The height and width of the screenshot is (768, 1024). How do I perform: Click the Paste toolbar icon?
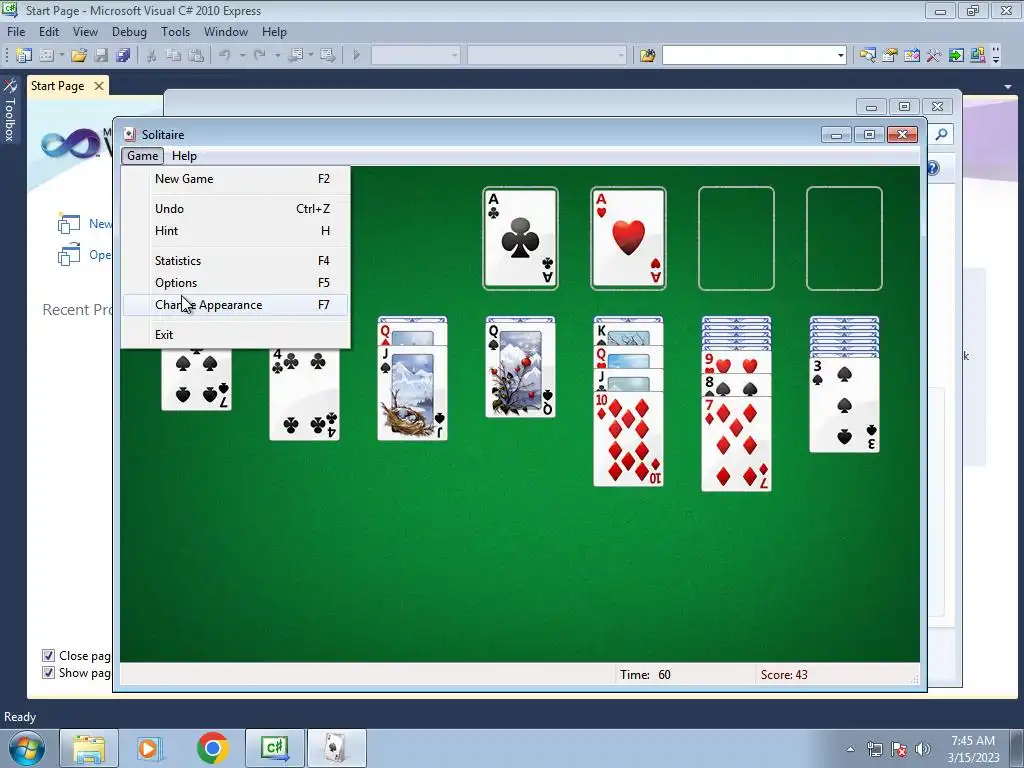tap(195, 56)
